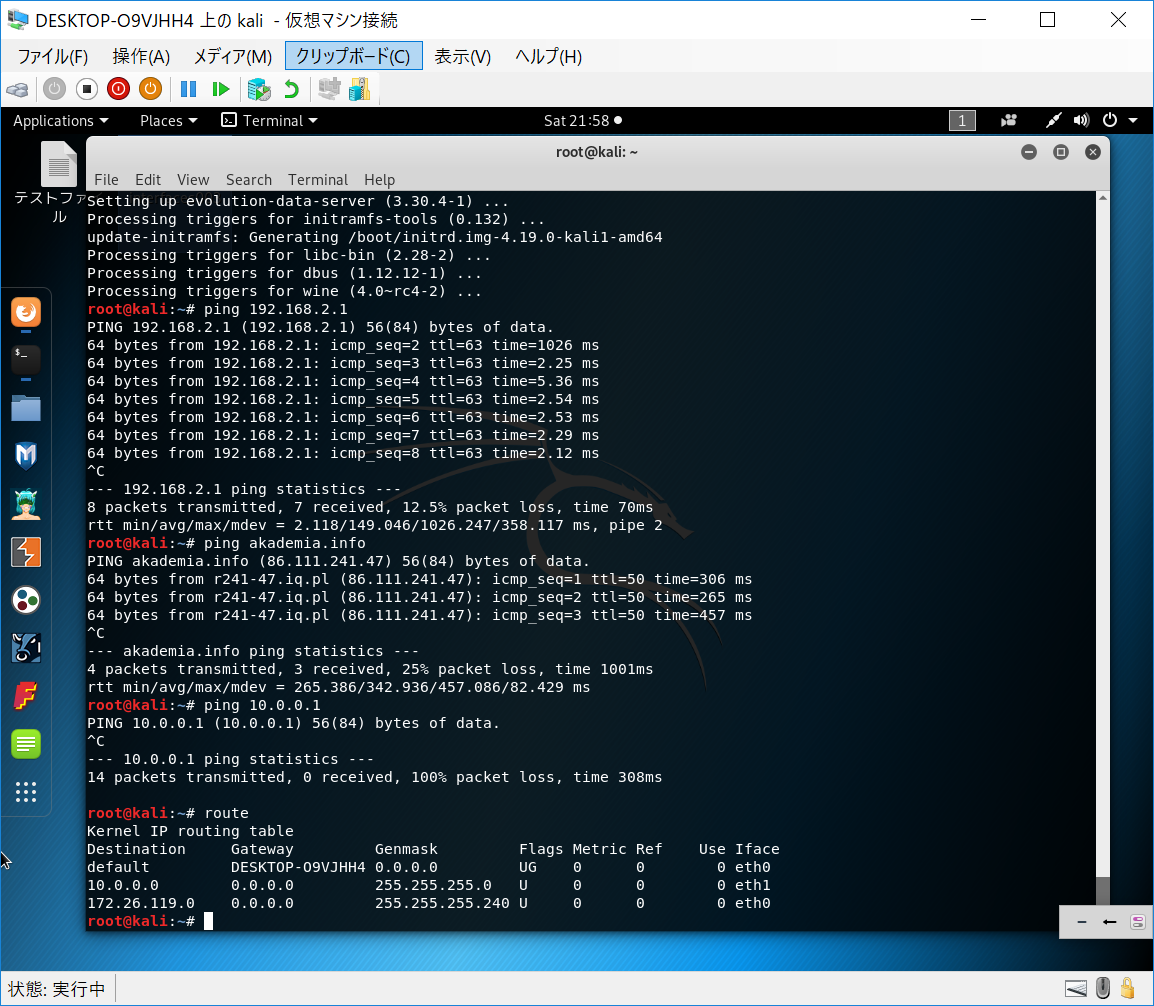Open Firefox from the Kali dock
Screen dimensions: 1154x1006
[26, 313]
